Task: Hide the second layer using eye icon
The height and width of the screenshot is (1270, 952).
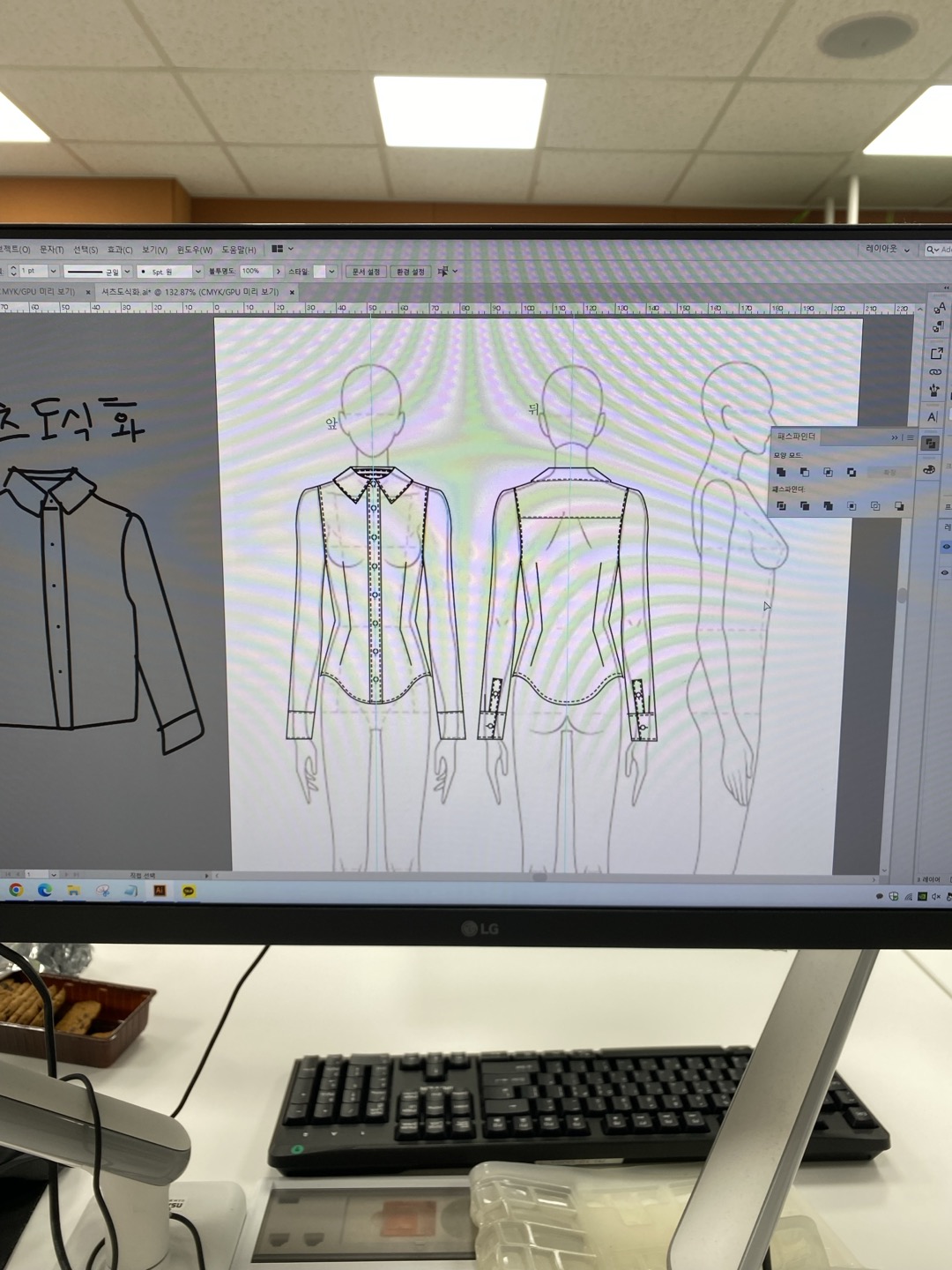Action: [x=944, y=573]
